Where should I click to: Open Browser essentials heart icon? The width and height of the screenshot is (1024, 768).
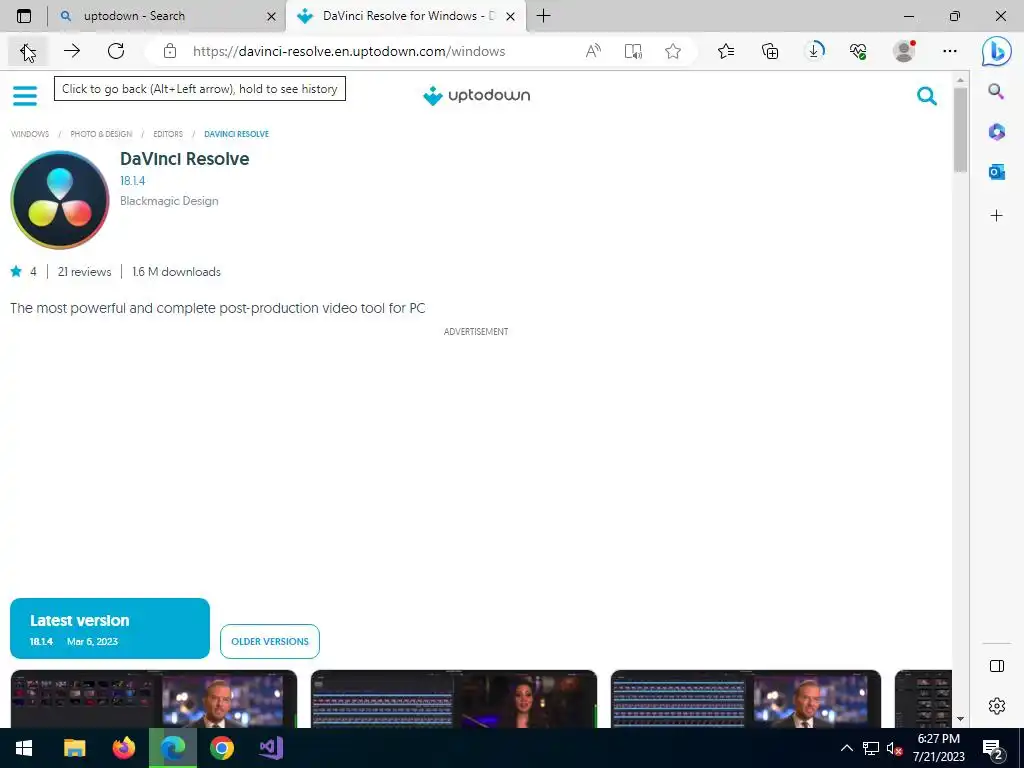(x=858, y=51)
